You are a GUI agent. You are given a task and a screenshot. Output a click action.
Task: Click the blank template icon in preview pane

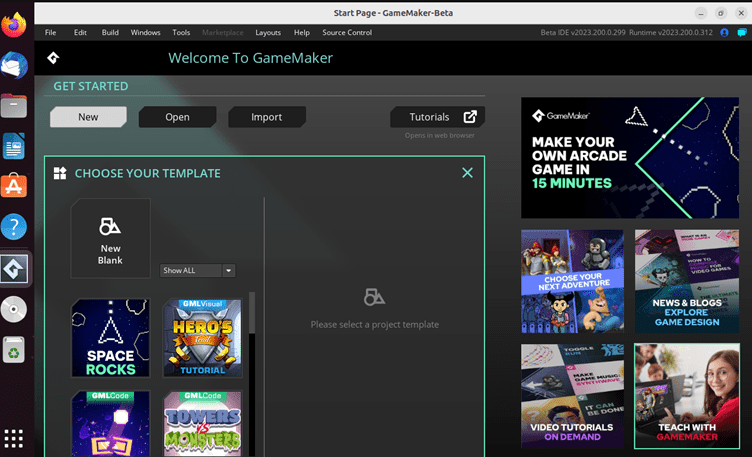click(x=374, y=297)
